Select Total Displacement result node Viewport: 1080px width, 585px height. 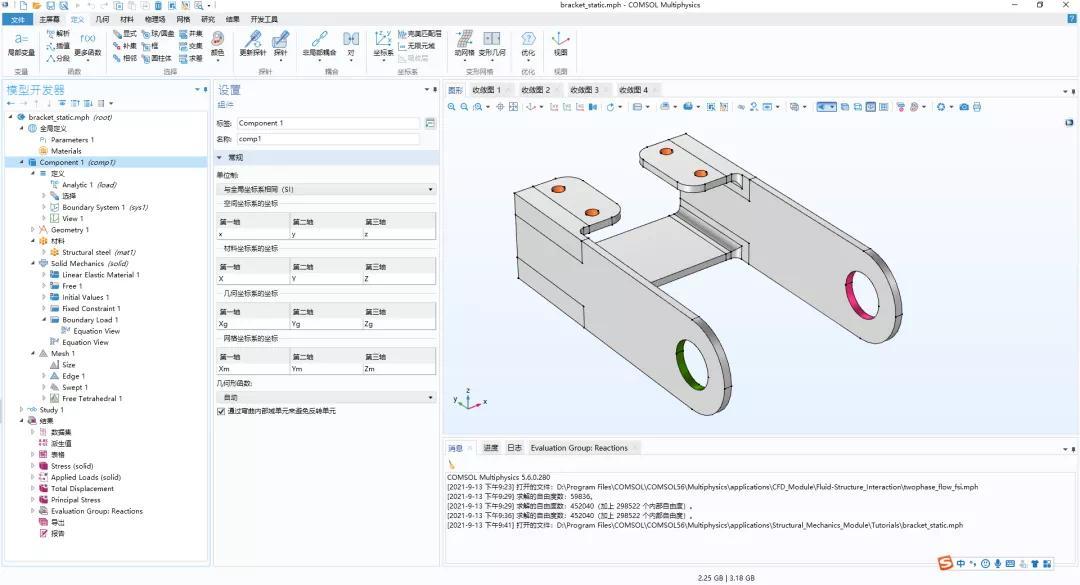(x=82, y=489)
